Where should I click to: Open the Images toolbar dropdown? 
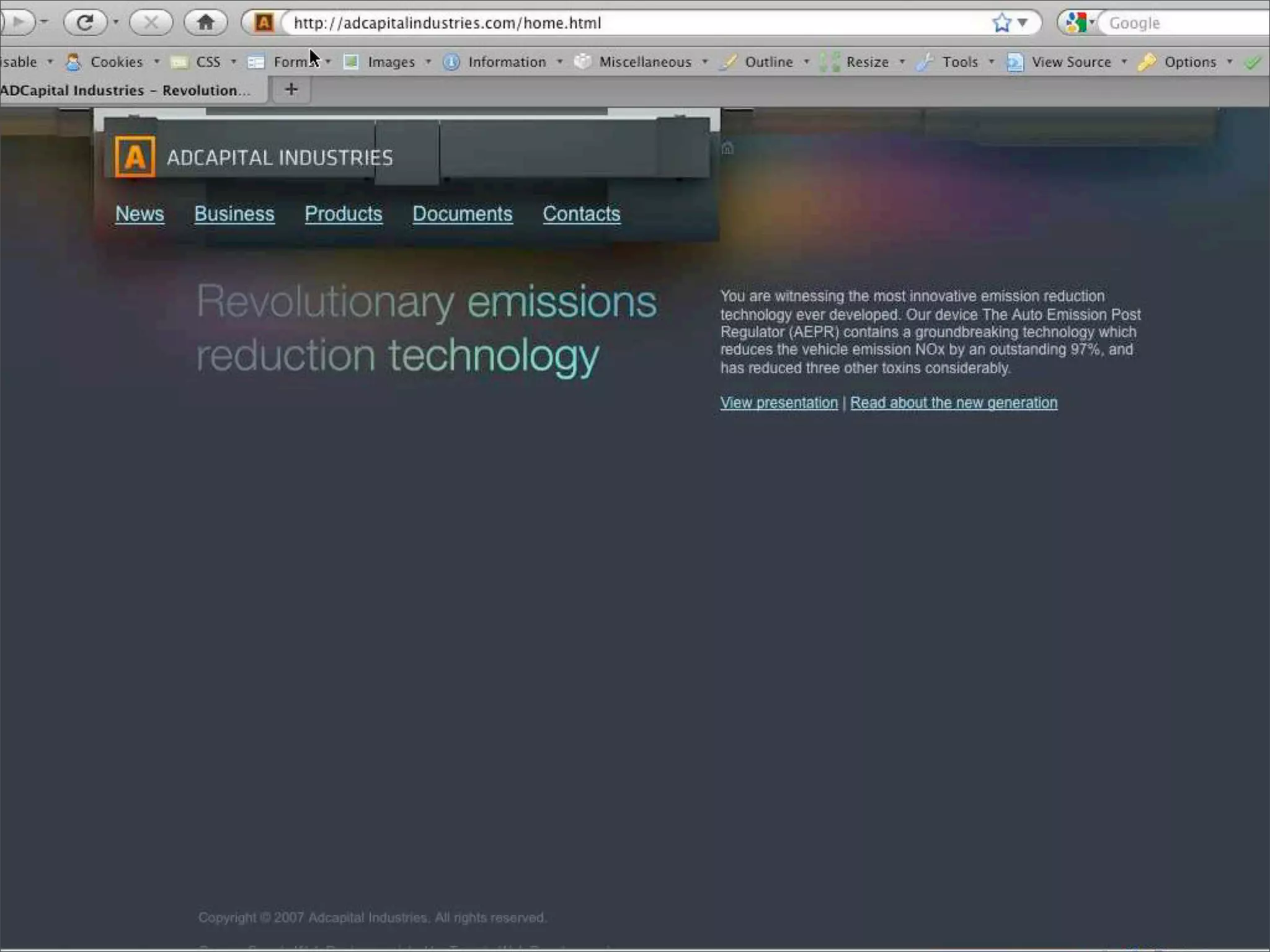[391, 62]
